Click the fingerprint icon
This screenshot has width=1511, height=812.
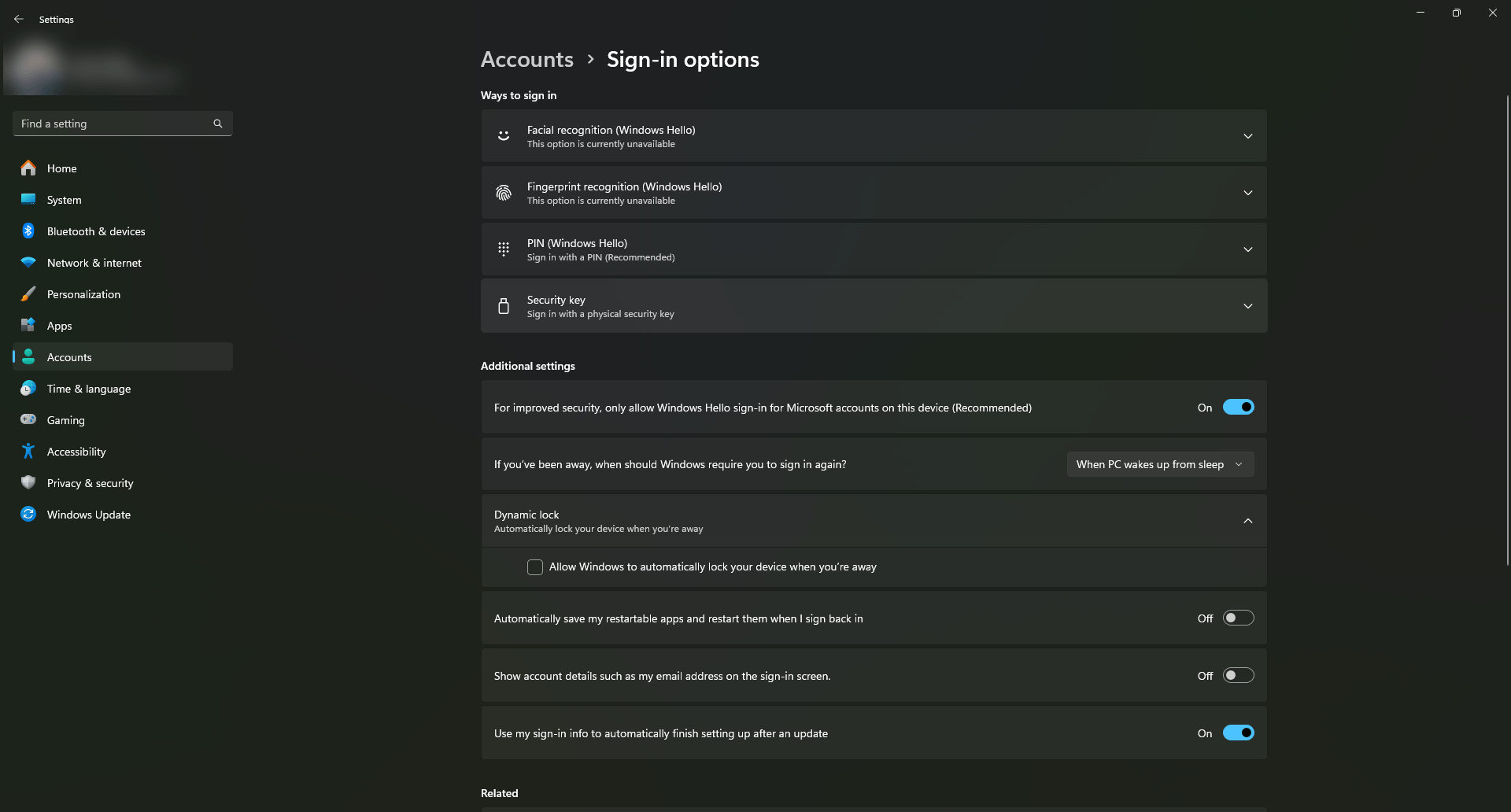[504, 193]
